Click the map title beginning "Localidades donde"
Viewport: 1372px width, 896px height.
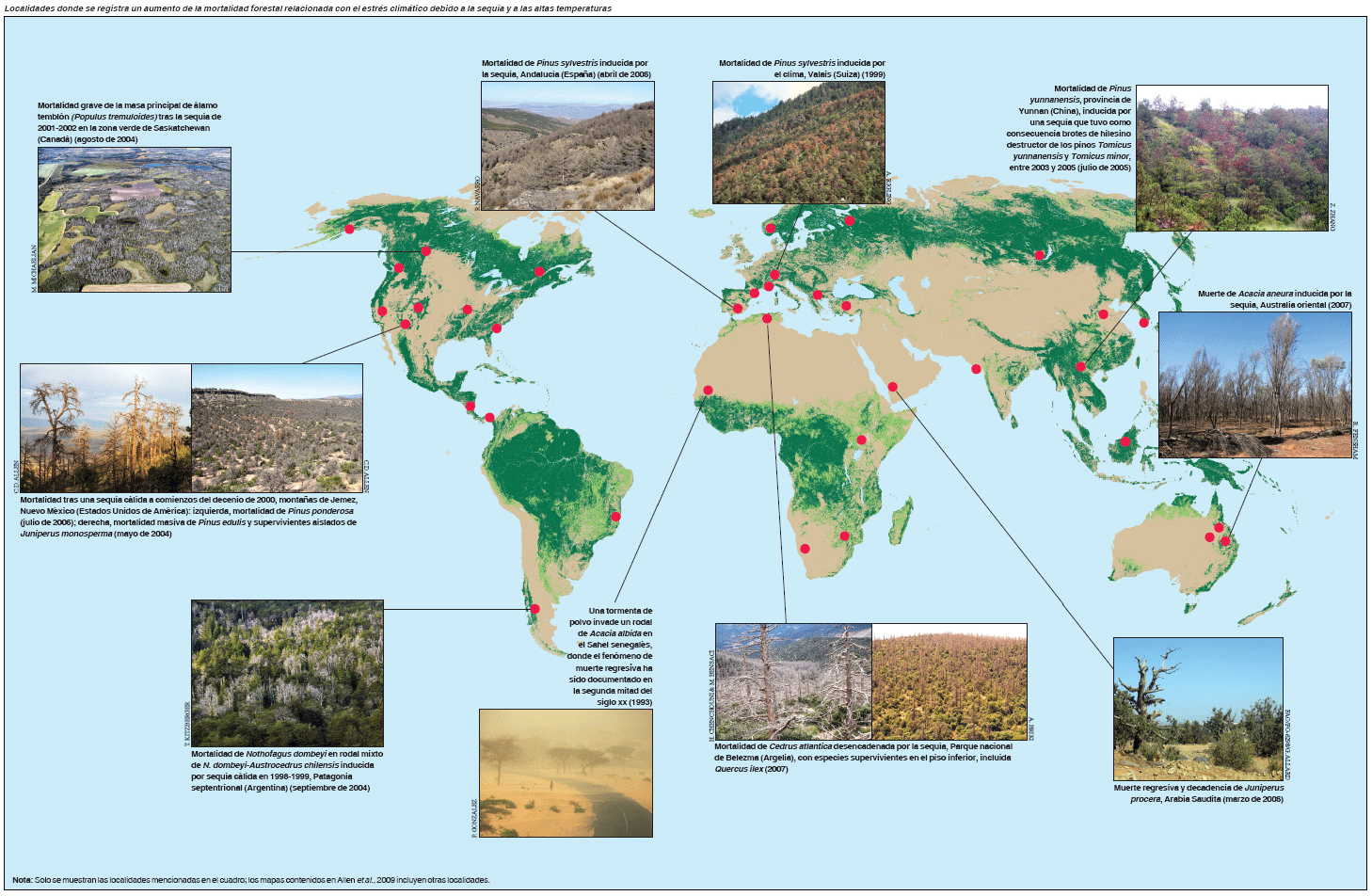(x=308, y=8)
